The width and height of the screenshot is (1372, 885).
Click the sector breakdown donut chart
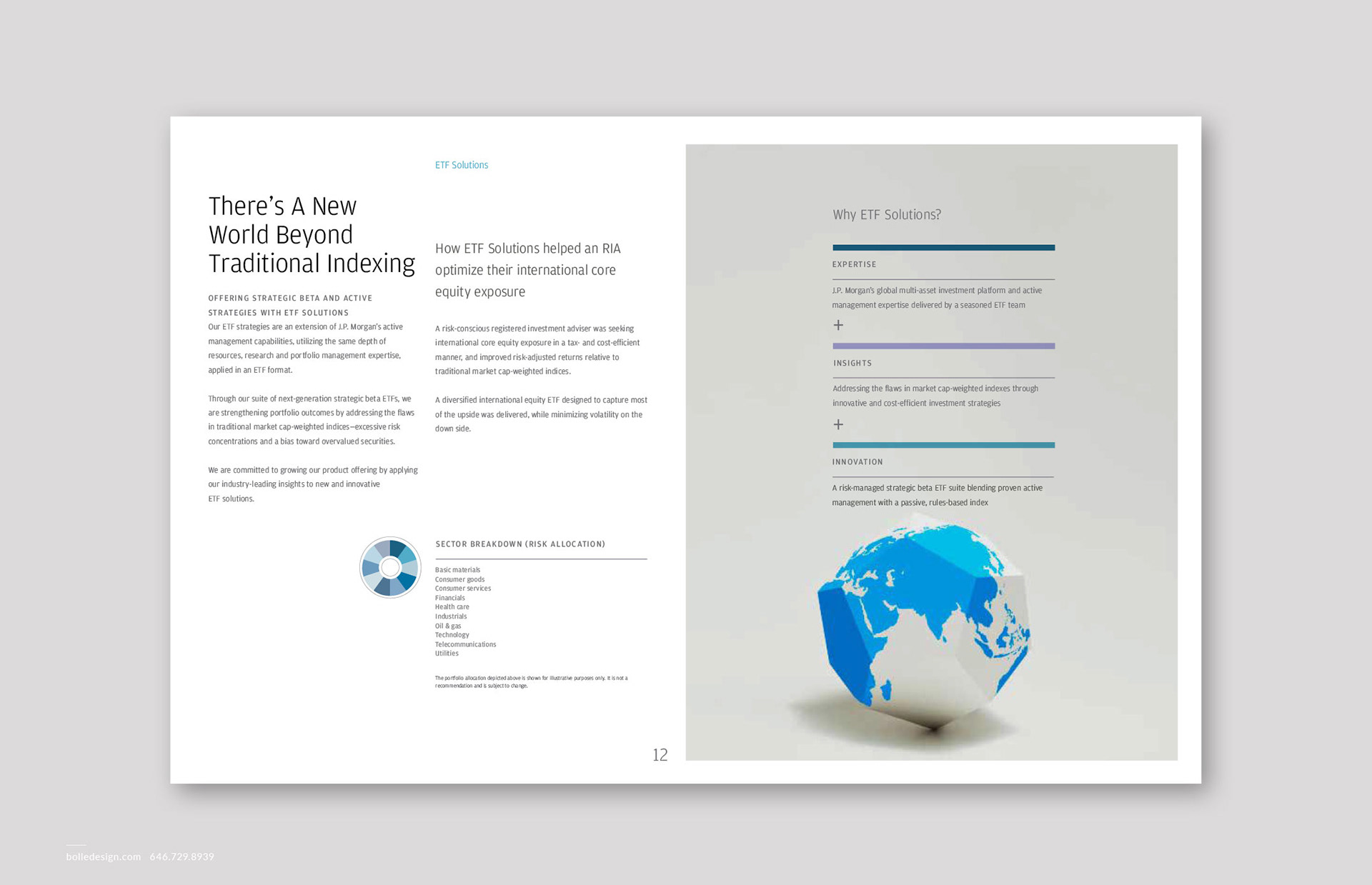coord(390,567)
